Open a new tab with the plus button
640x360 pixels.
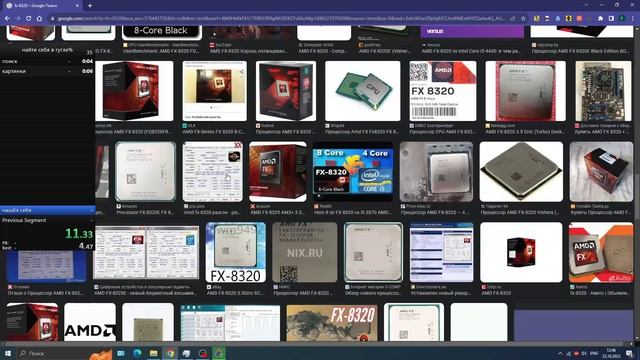[90, 6]
